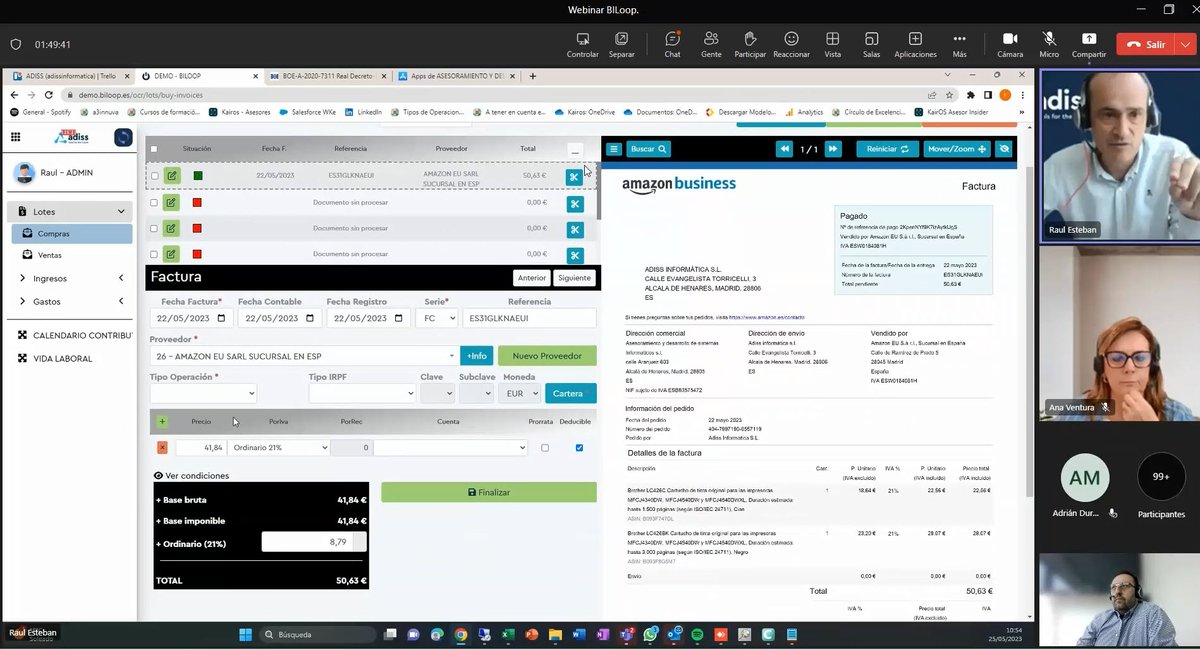This screenshot has width=1200, height=650.
Task: Open the Tipo Operación dropdown
Action: pyautogui.click(x=203, y=394)
